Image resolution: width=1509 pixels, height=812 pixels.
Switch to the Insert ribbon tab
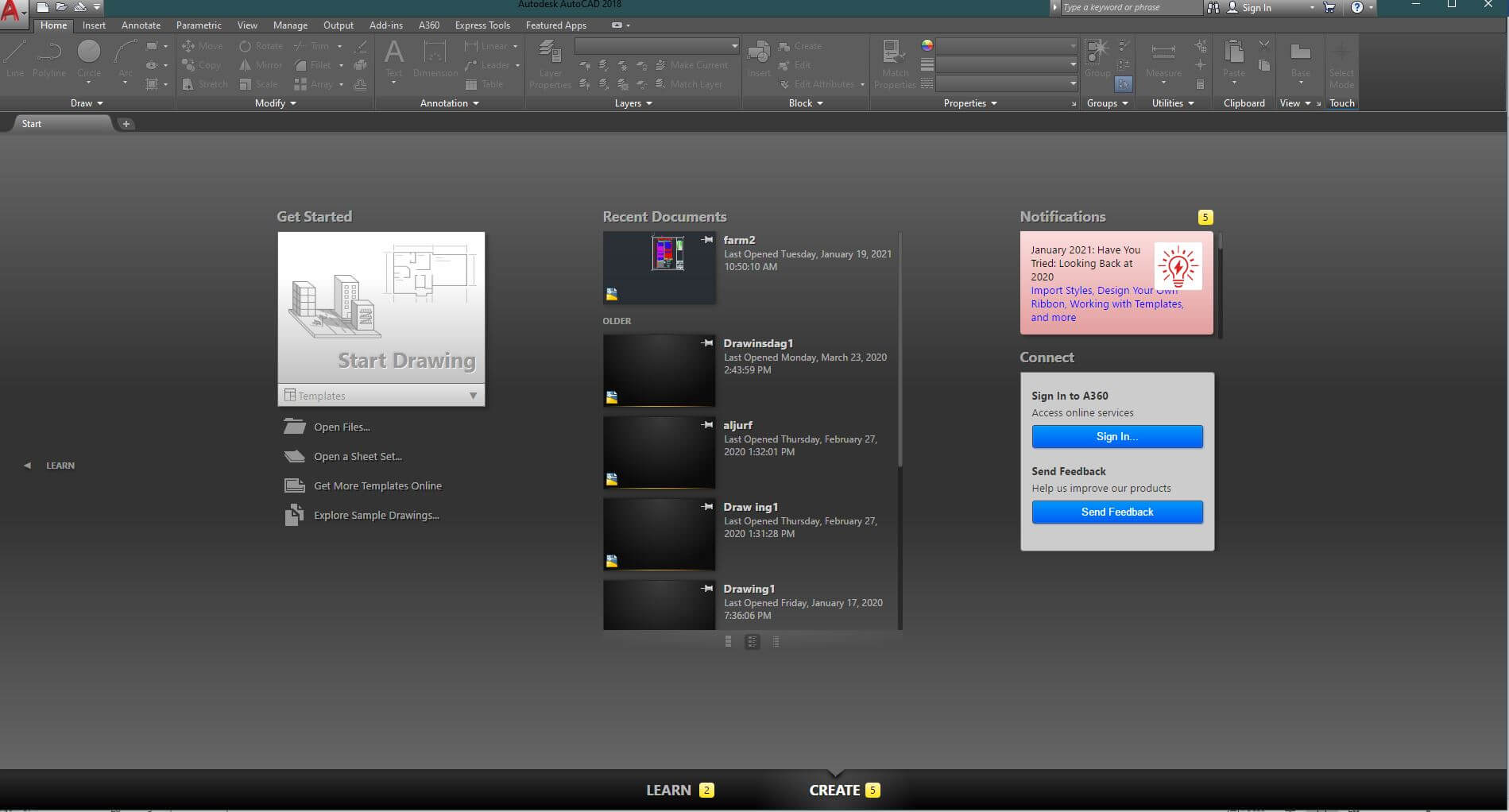(94, 25)
